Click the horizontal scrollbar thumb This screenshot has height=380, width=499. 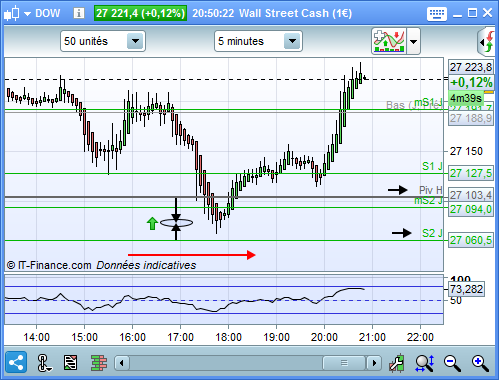[344, 363]
